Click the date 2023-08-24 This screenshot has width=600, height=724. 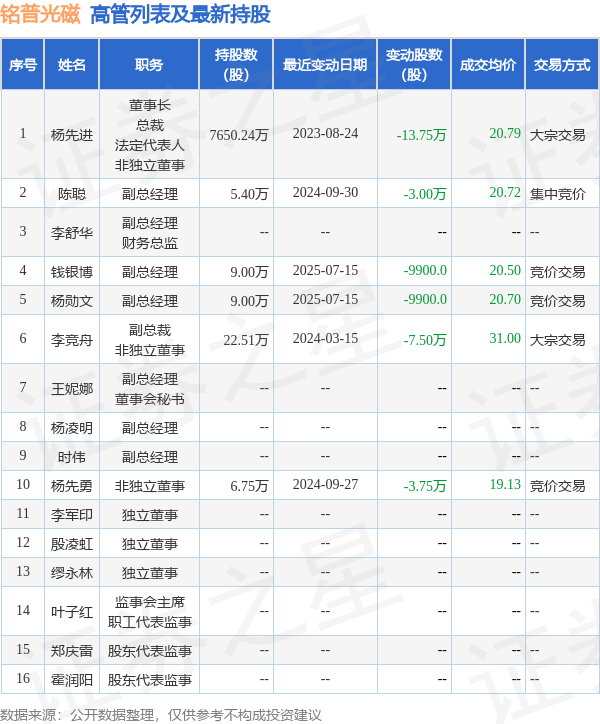pos(325,133)
